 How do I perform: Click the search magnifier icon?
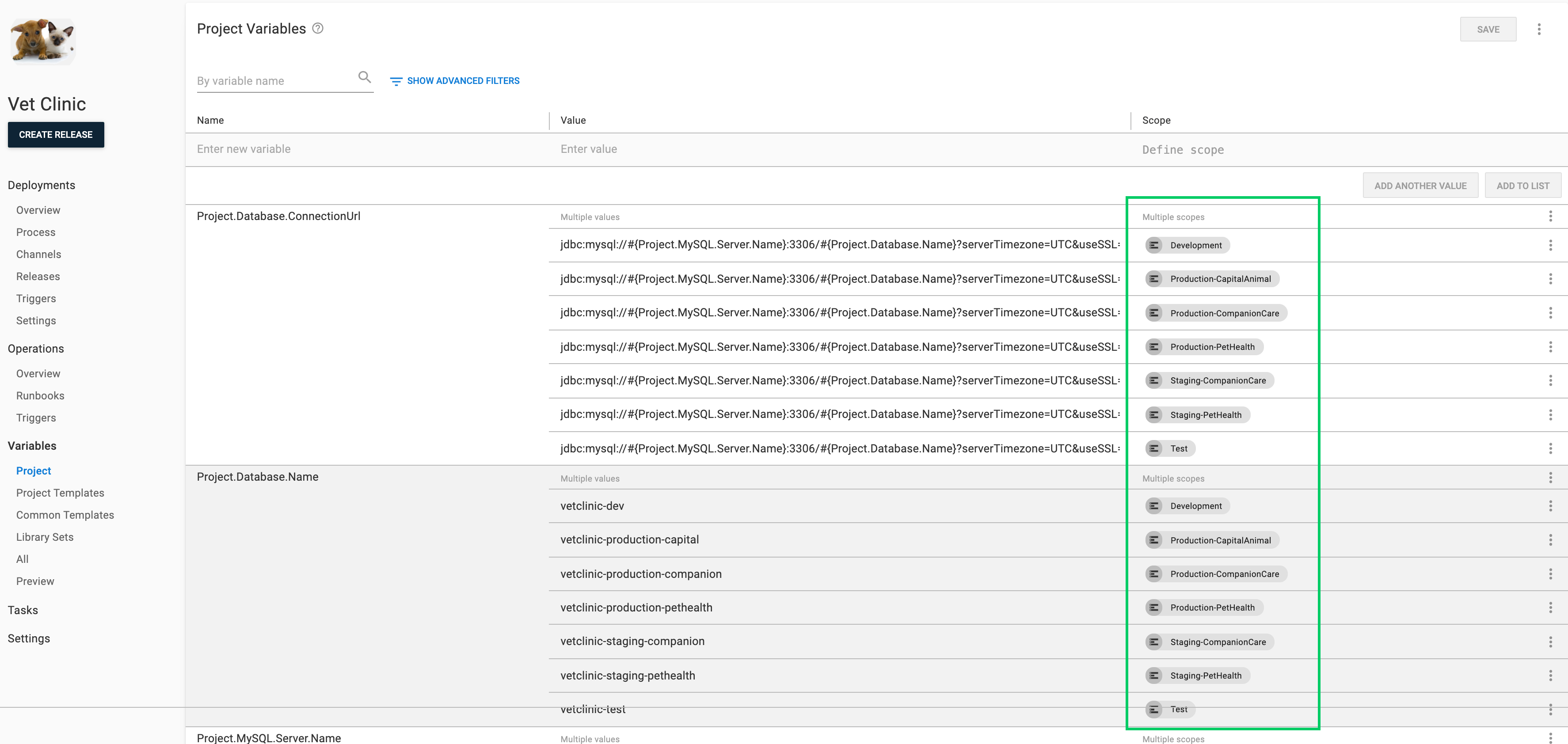(364, 77)
